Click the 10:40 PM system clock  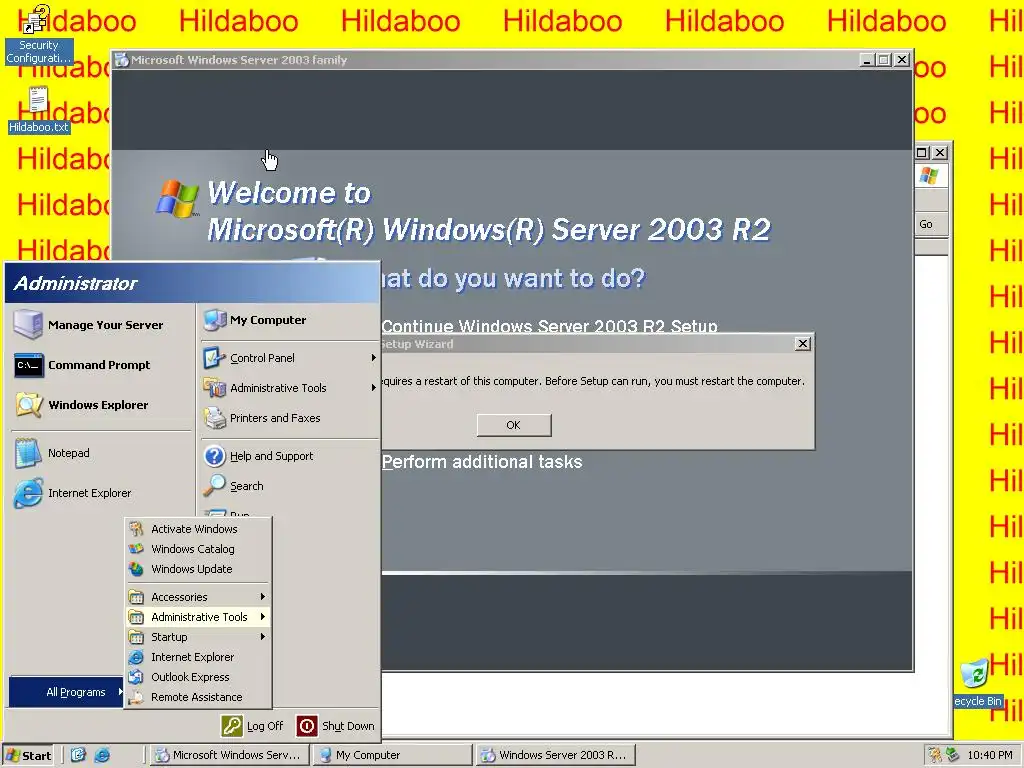pos(990,756)
